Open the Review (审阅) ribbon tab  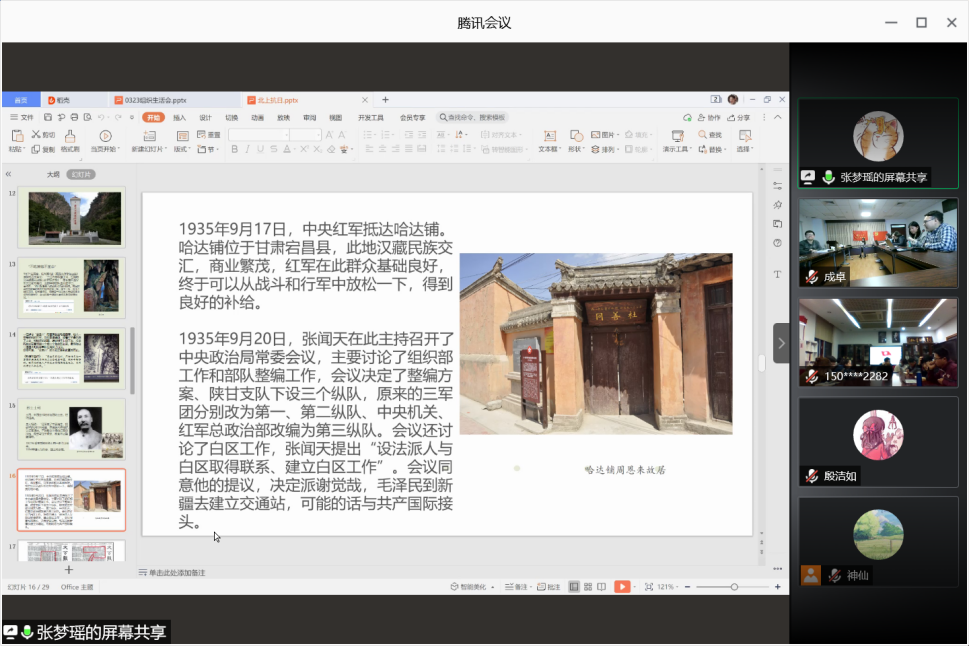click(309, 117)
